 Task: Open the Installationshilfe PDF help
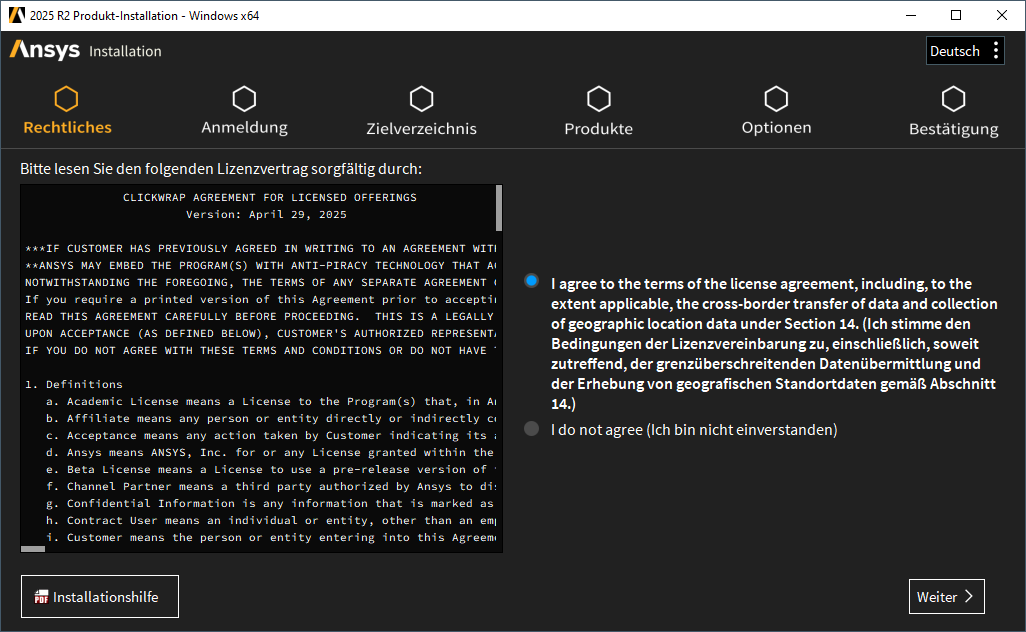click(100, 597)
